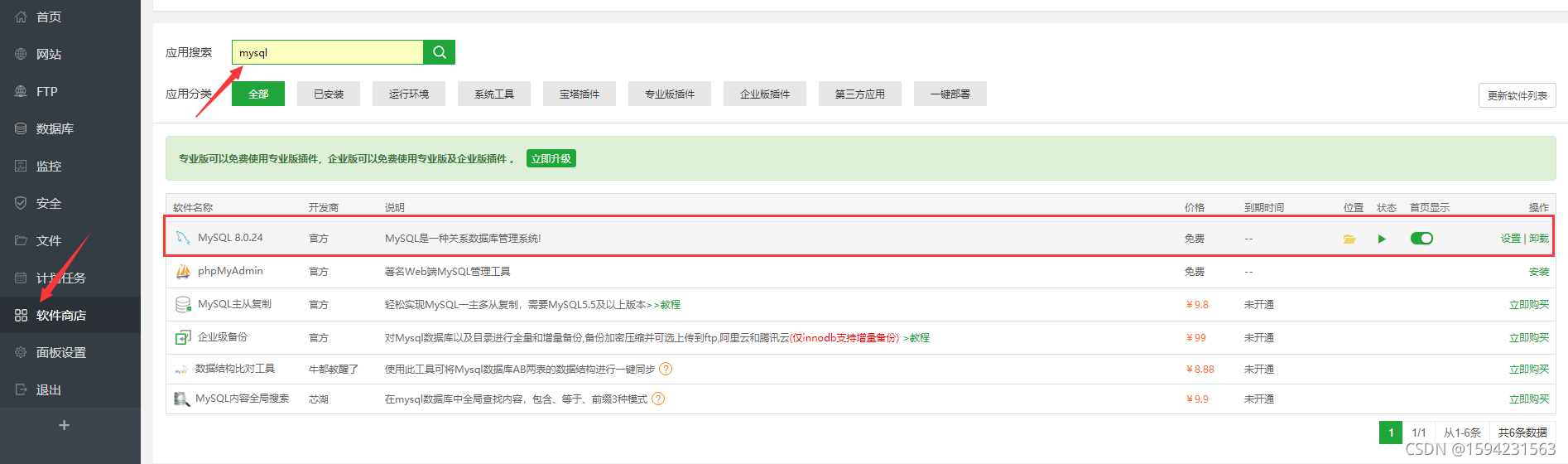Click the 牛郎教醒了 developer name
This screenshot has height=464, width=1568.
(x=334, y=370)
